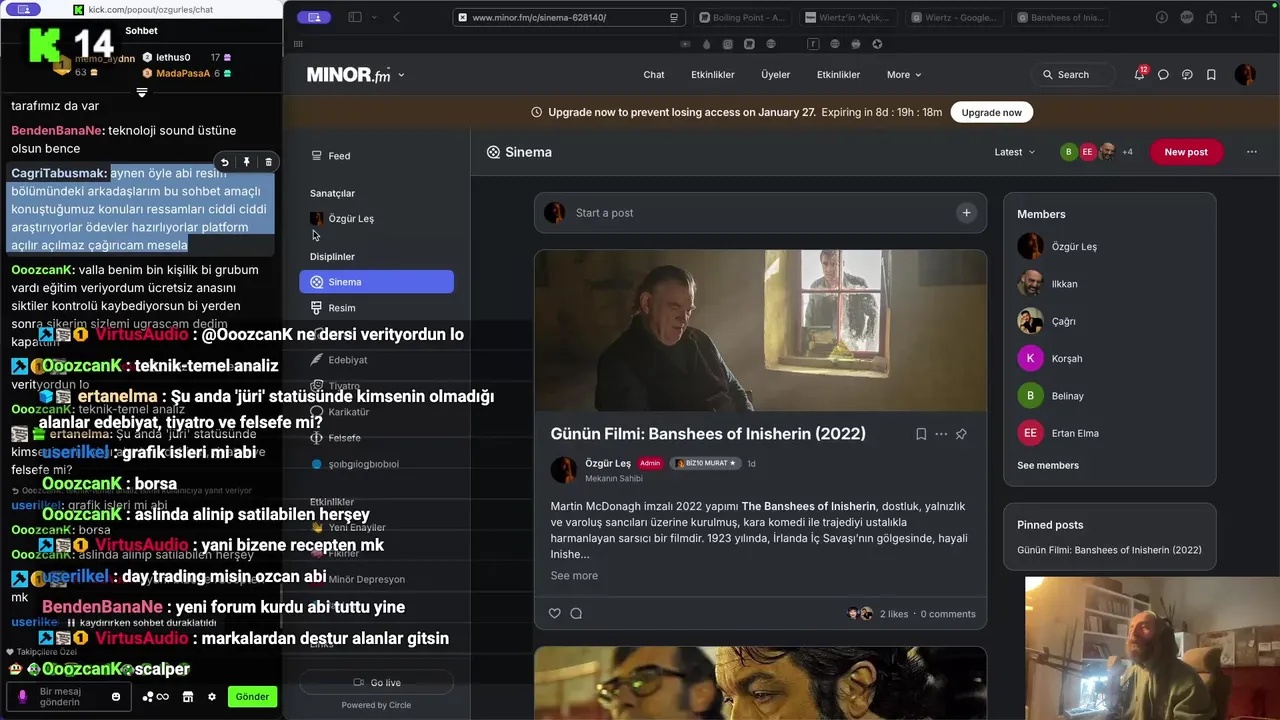Bookmark the Günün Filmi post
The height and width of the screenshot is (720, 1280).
921,434
